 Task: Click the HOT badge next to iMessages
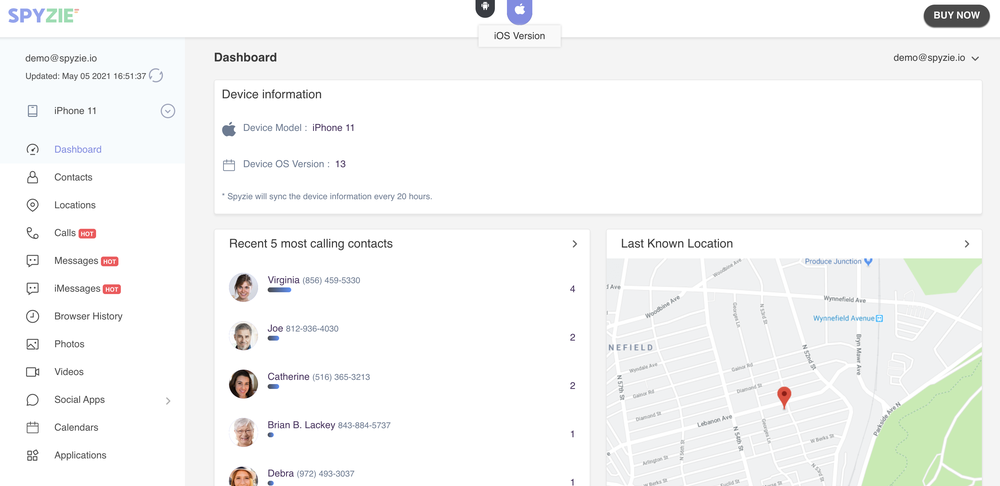click(112, 290)
